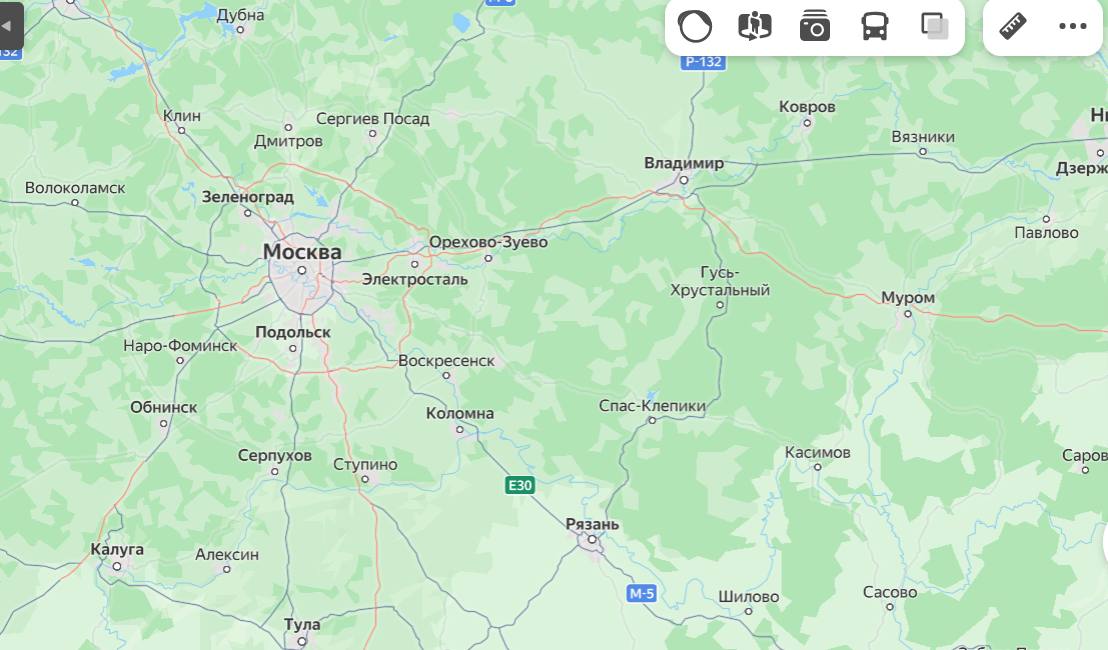
Task: Select the Москва city label
Action: (302, 252)
